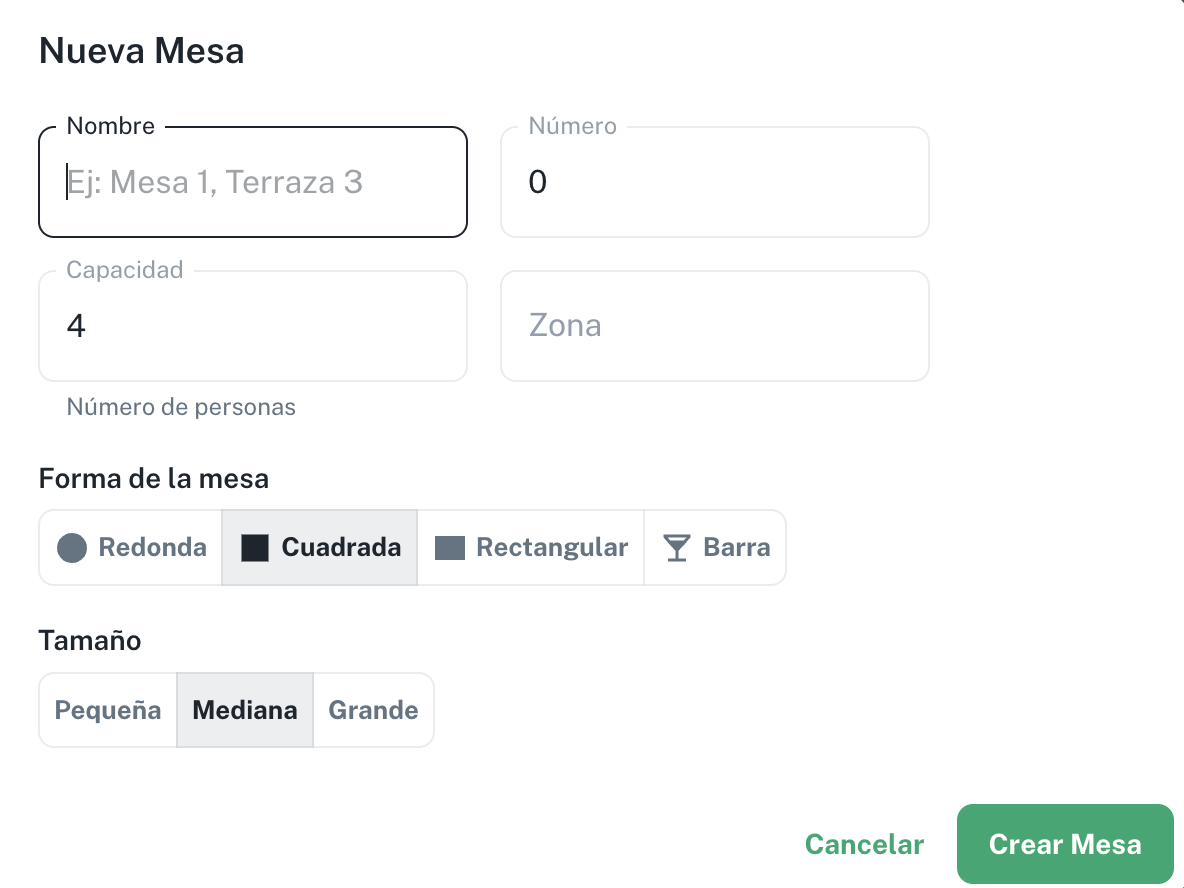Focus the Nombre text field
The image size is (1184, 888).
(253, 182)
